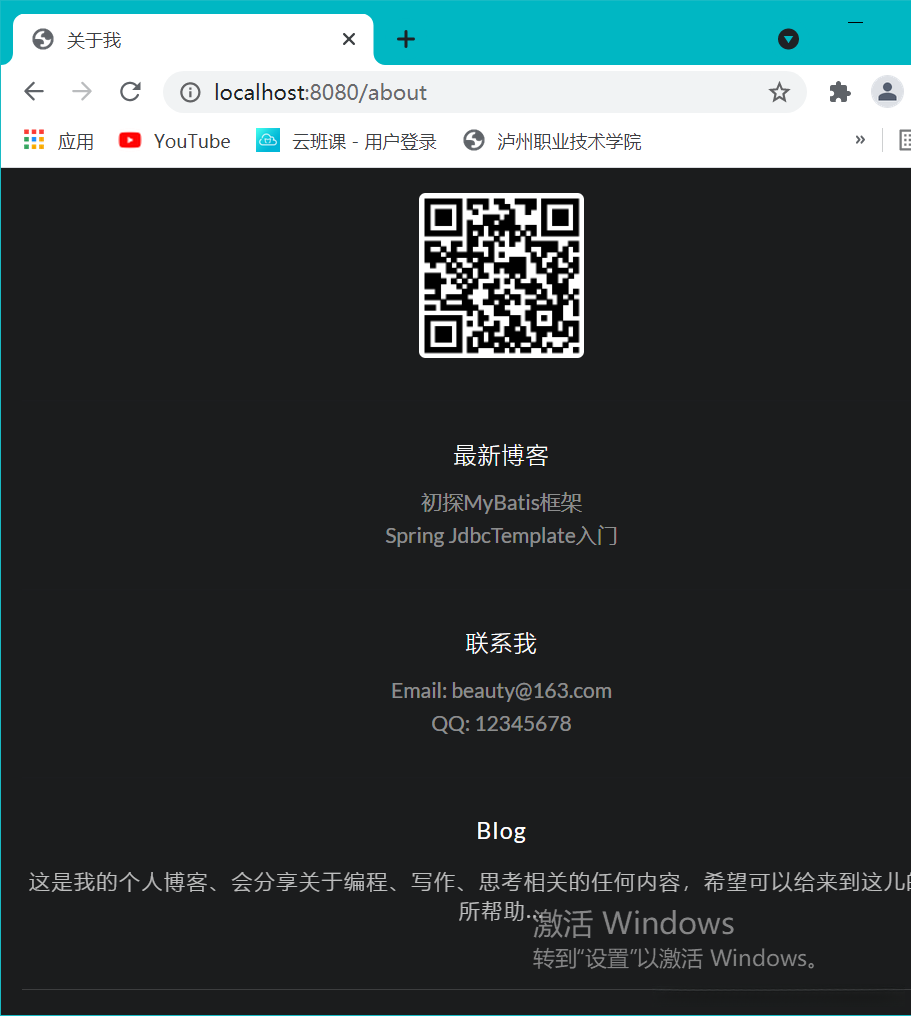Open the tab search circle menu
The height and width of the screenshot is (1016, 911).
pos(788,39)
